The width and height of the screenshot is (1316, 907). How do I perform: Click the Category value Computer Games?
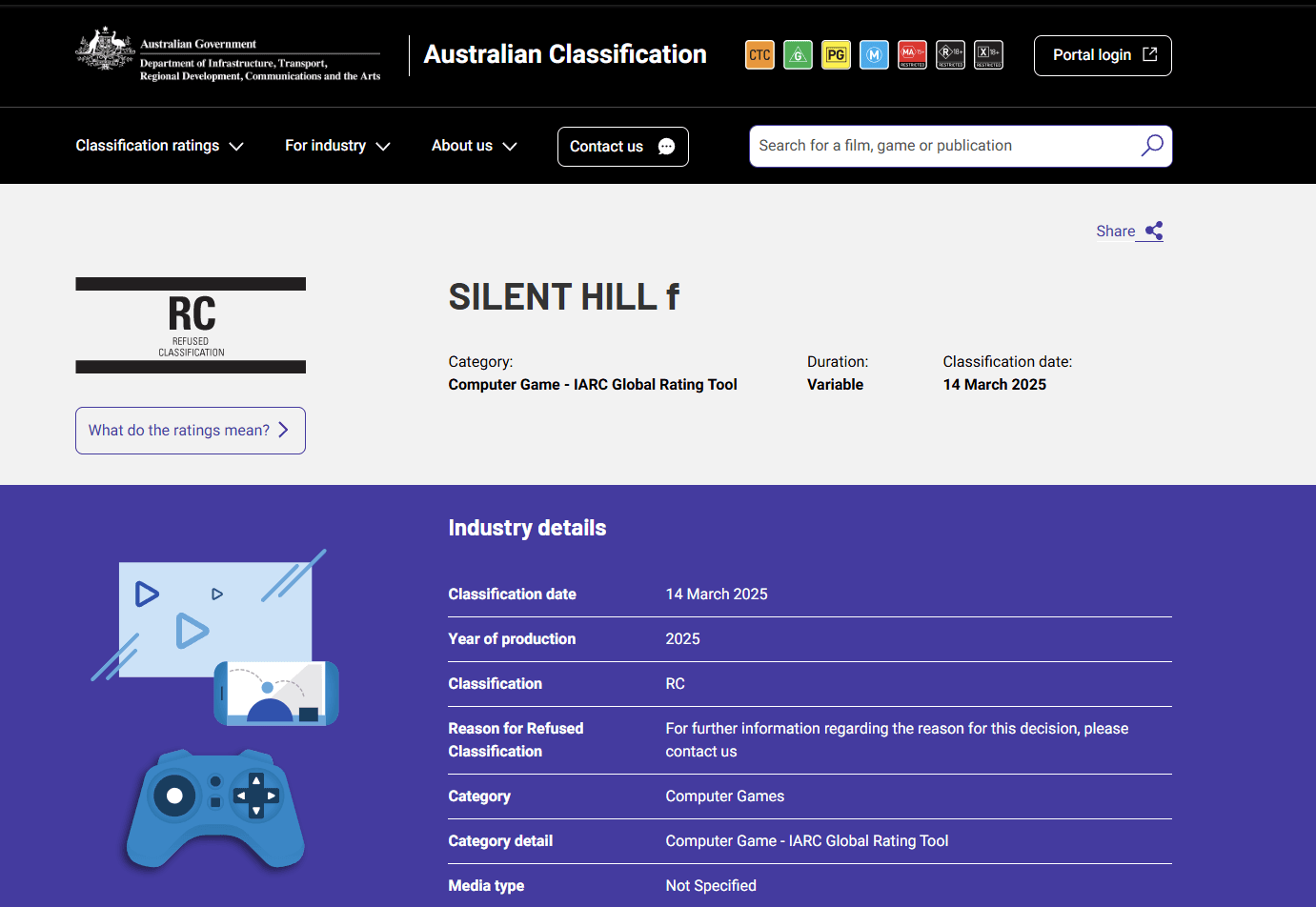tap(725, 796)
